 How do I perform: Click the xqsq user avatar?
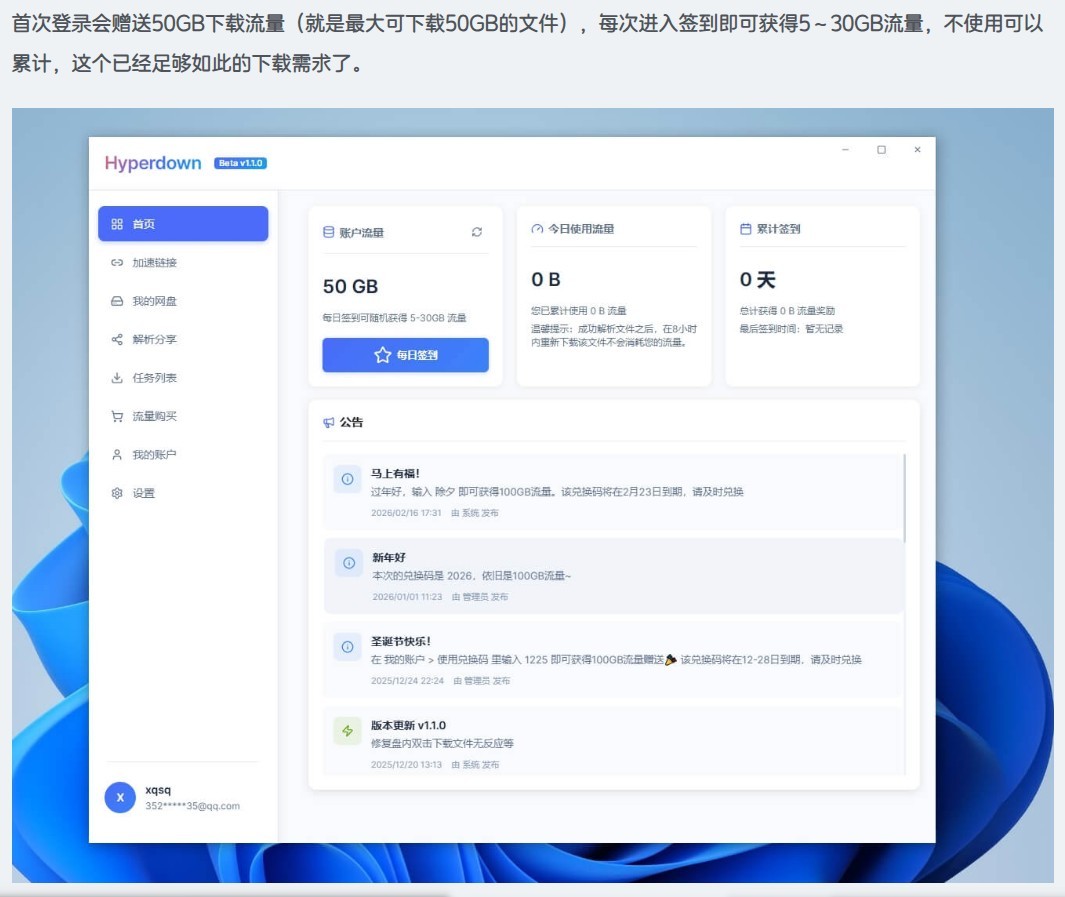[x=120, y=797]
